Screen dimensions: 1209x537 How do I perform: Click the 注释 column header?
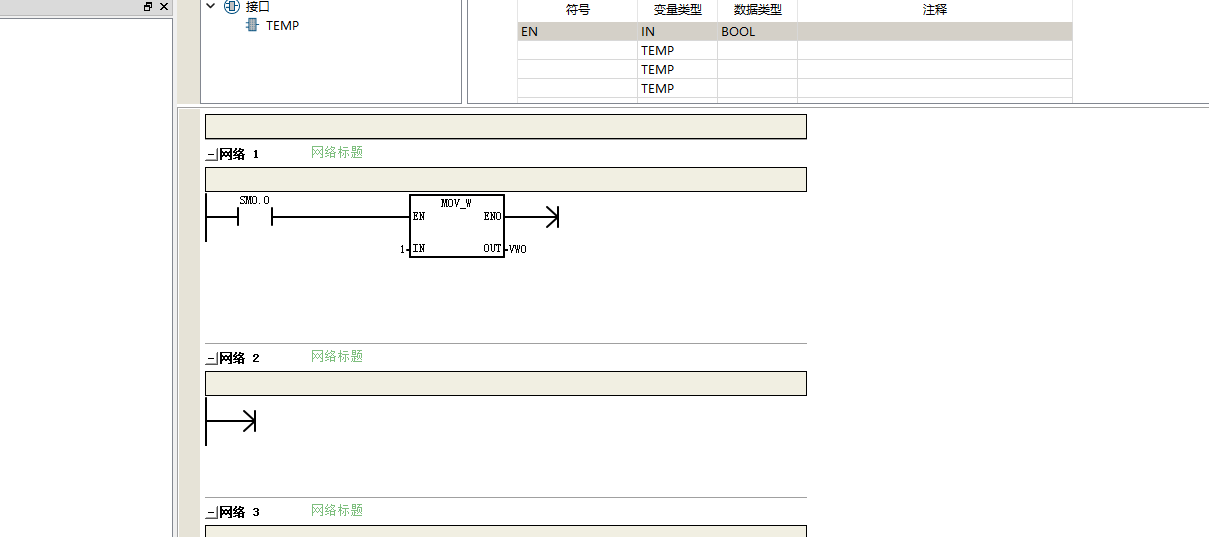pos(935,10)
